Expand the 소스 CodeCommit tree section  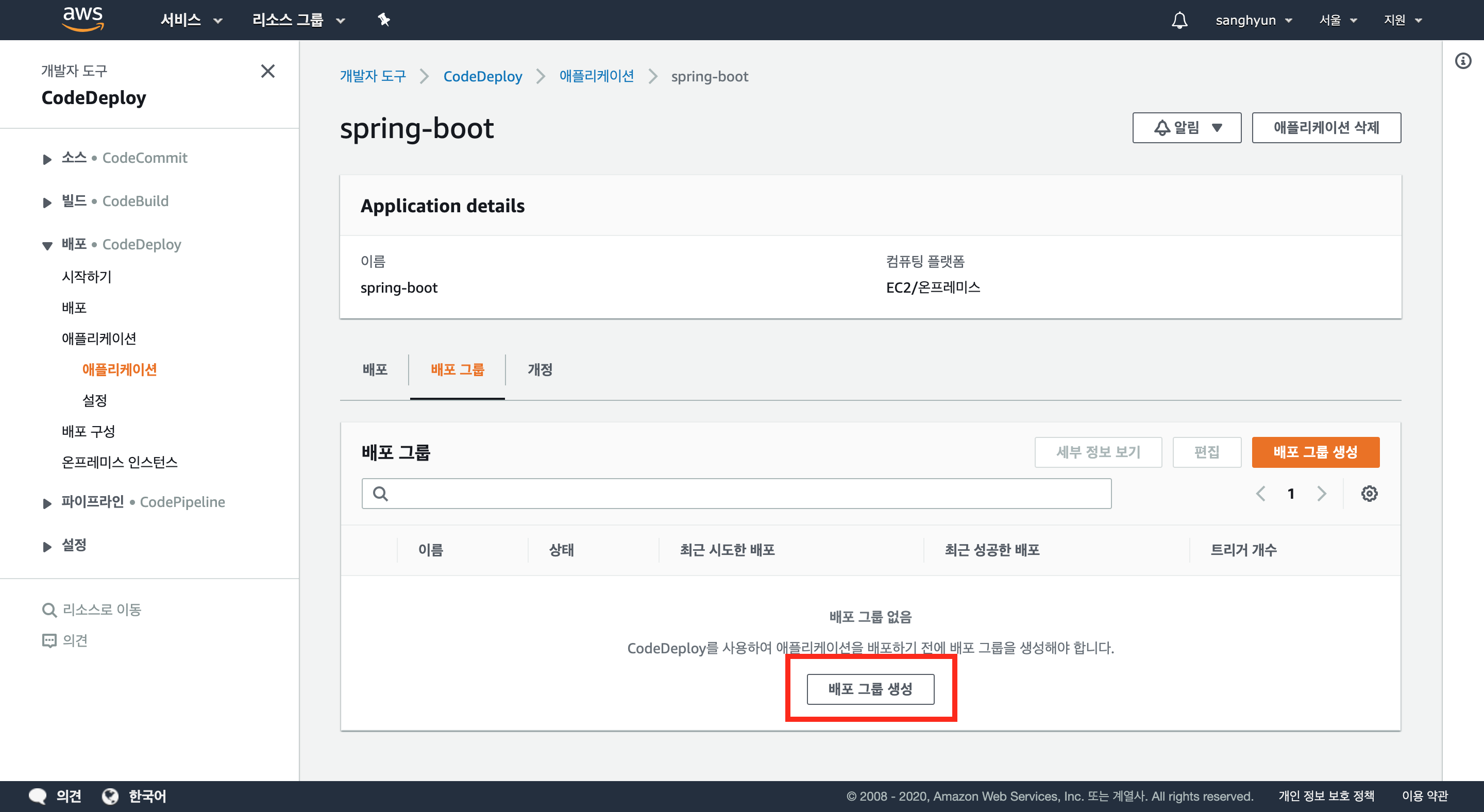[47, 159]
